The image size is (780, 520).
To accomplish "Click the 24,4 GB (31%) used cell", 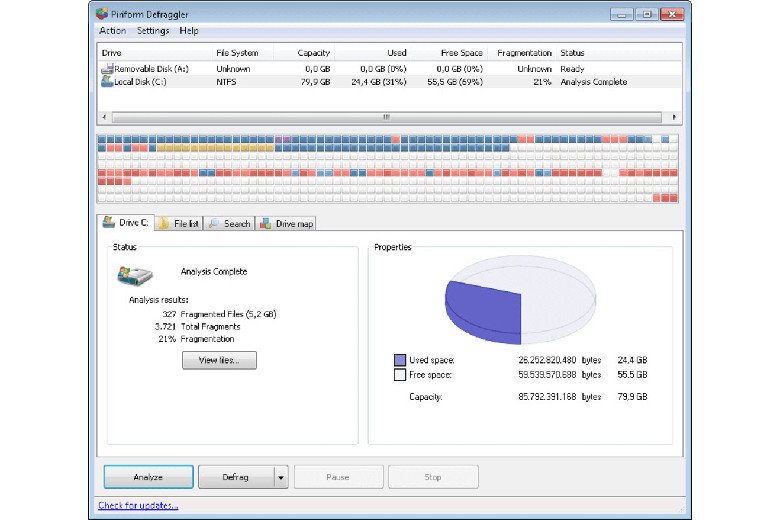I will (379, 82).
